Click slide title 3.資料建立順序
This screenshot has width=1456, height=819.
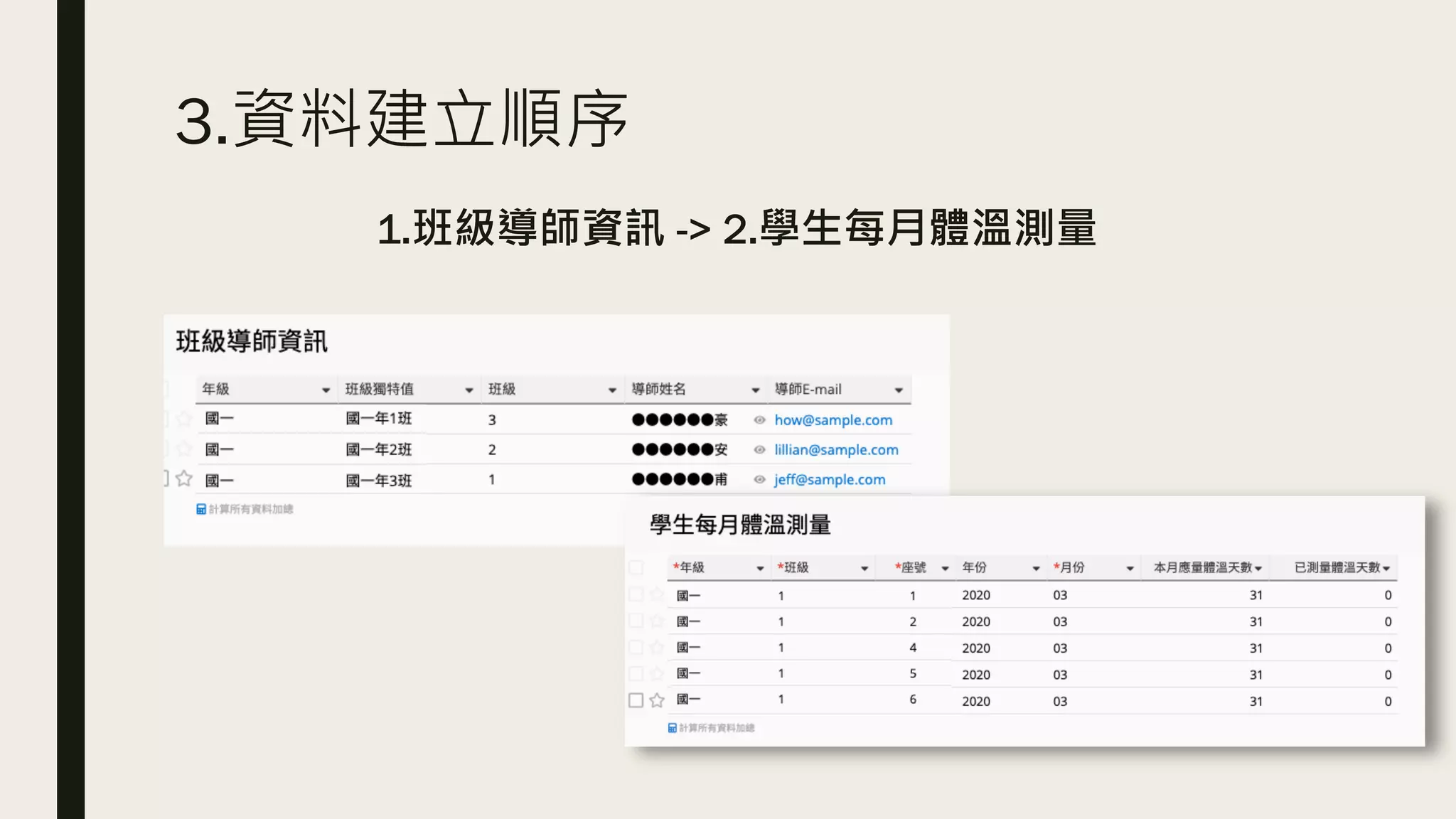pyautogui.click(x=402, y=119)
